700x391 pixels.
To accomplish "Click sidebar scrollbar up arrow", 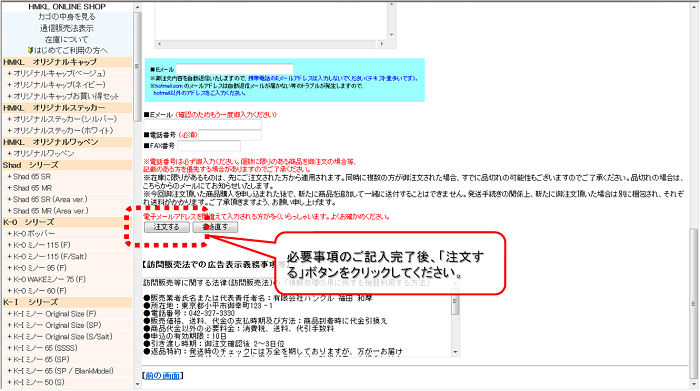I will (137, 7).
